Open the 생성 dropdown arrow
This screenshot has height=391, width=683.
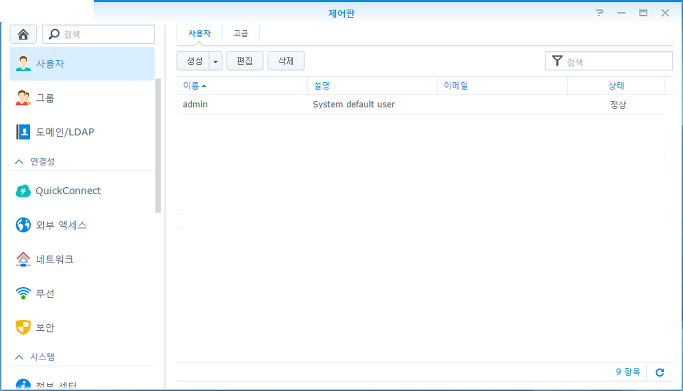(x=216, y=61)
